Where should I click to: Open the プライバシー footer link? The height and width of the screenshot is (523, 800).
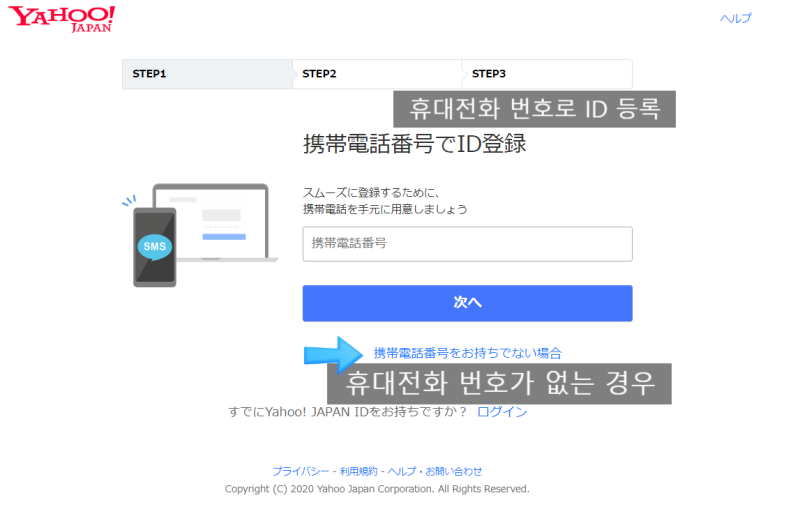(301, 471)
